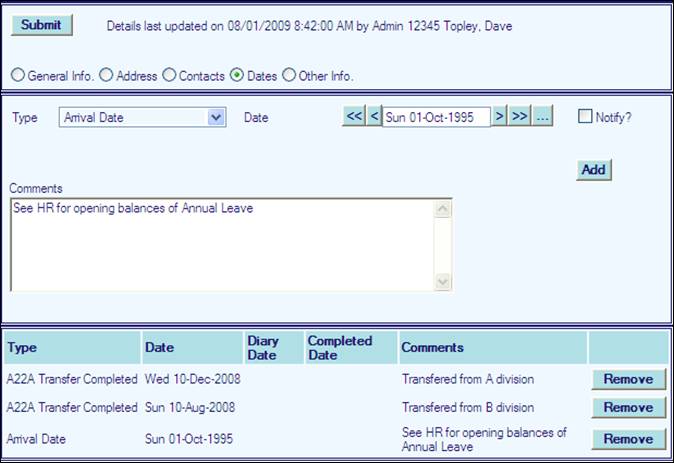Select the General Info. radio button
This screenshot has width=674, height=463.
point(17,75)
